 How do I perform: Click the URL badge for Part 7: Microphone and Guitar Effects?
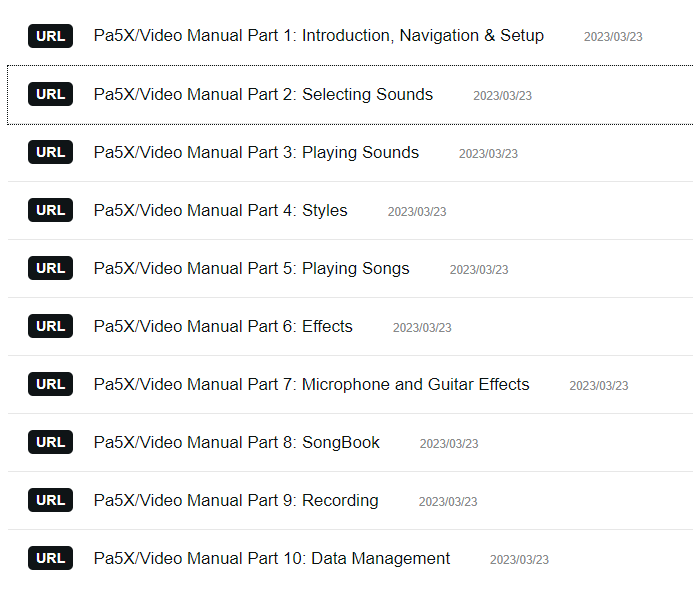point(50,384)
